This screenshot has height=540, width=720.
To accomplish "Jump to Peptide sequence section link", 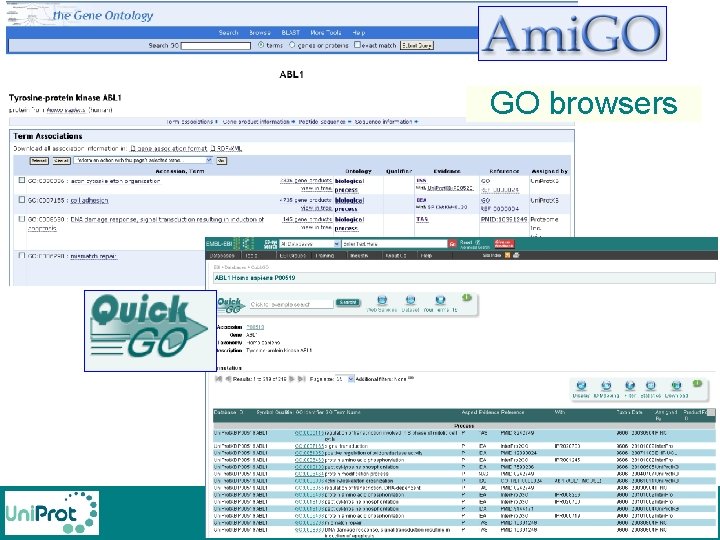I will point(321,122).
